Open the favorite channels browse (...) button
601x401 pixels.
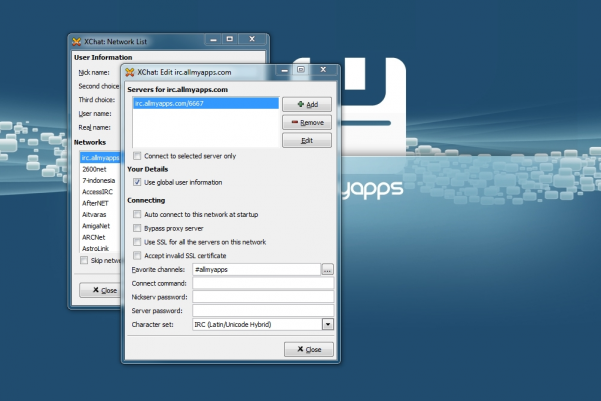click(327, 270)
